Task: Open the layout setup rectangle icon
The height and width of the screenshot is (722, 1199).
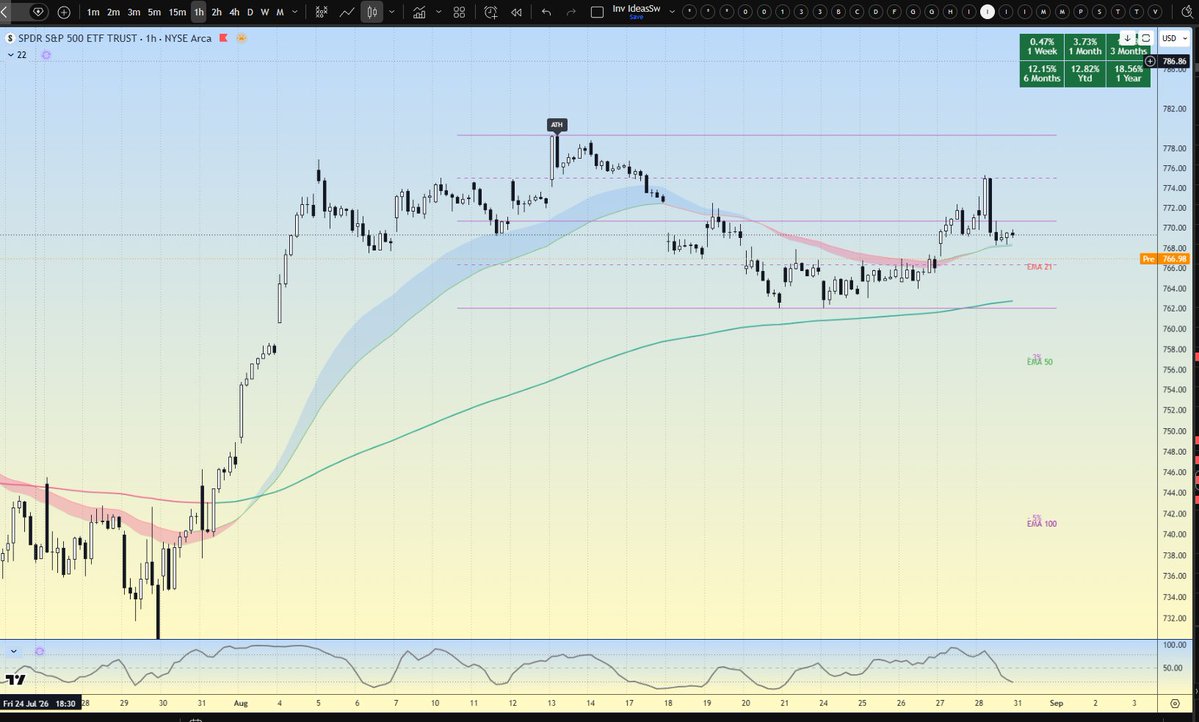Action: point(598,11)
